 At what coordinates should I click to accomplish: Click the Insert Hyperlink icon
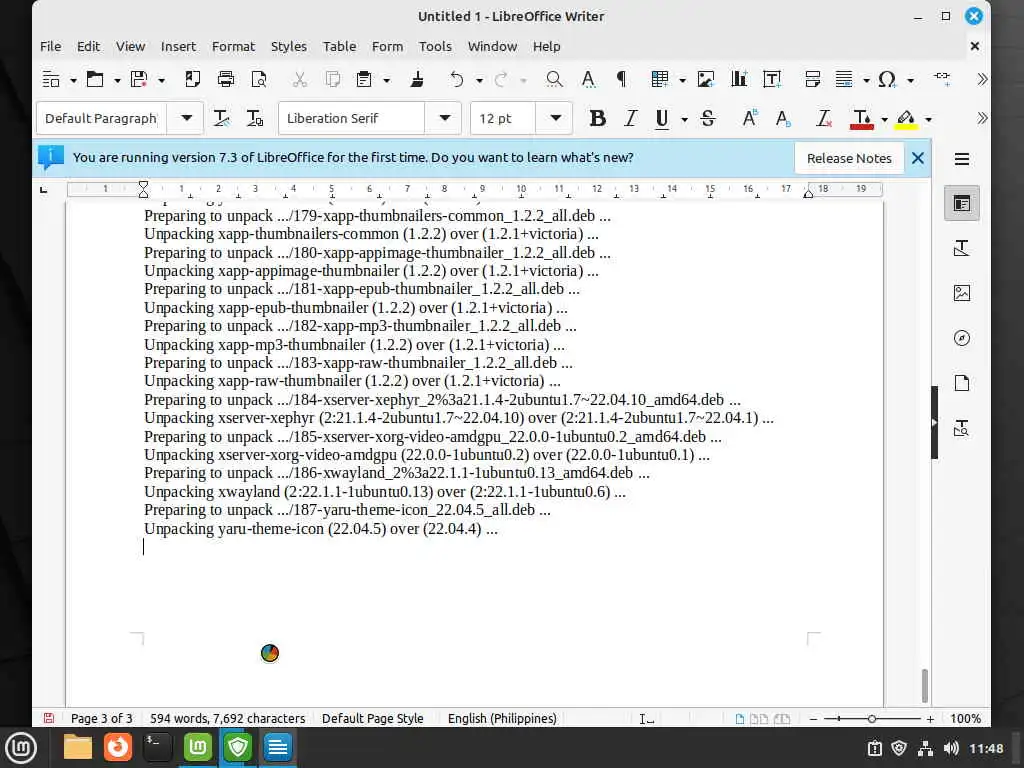(942, 77)
